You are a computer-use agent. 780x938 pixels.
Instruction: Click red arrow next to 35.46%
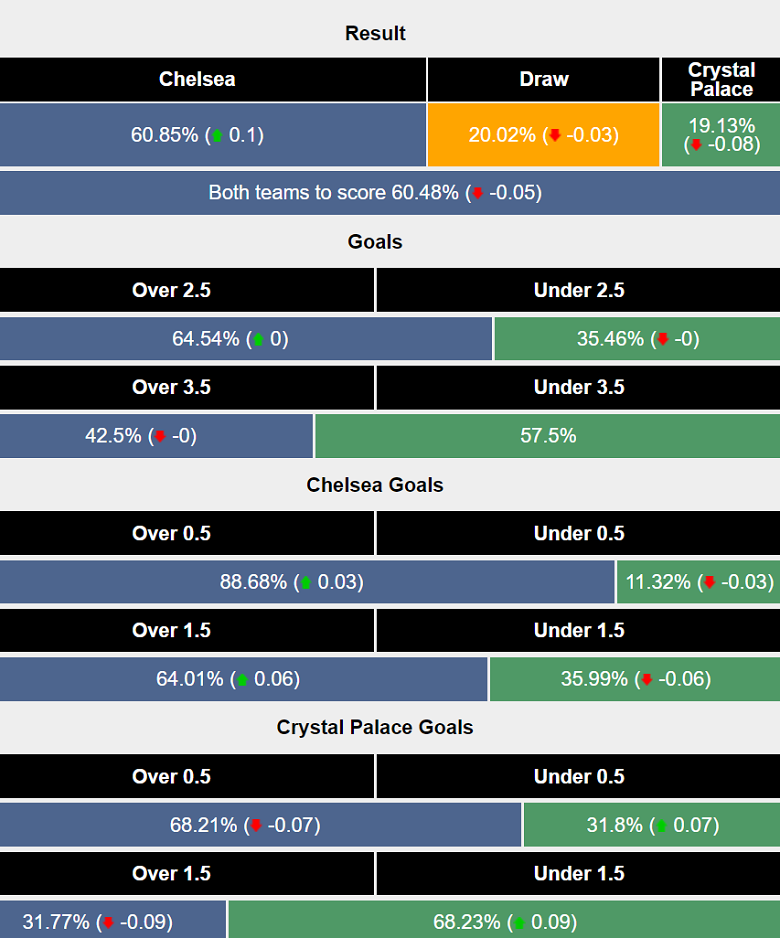[661, 339]
